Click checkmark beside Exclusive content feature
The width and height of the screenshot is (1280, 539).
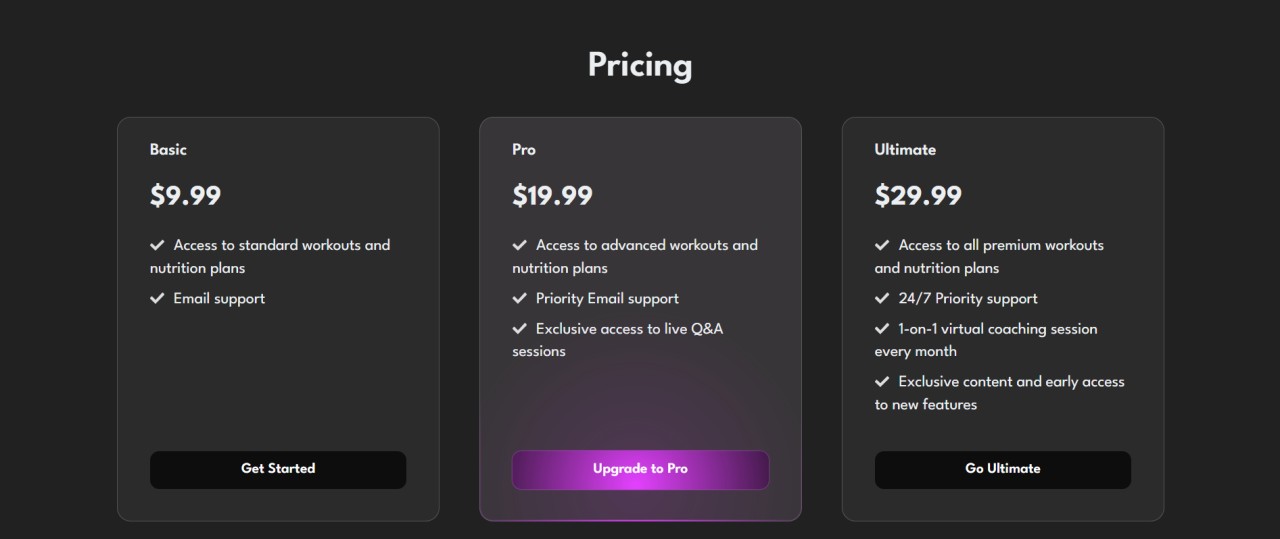(x=882, y=381)
